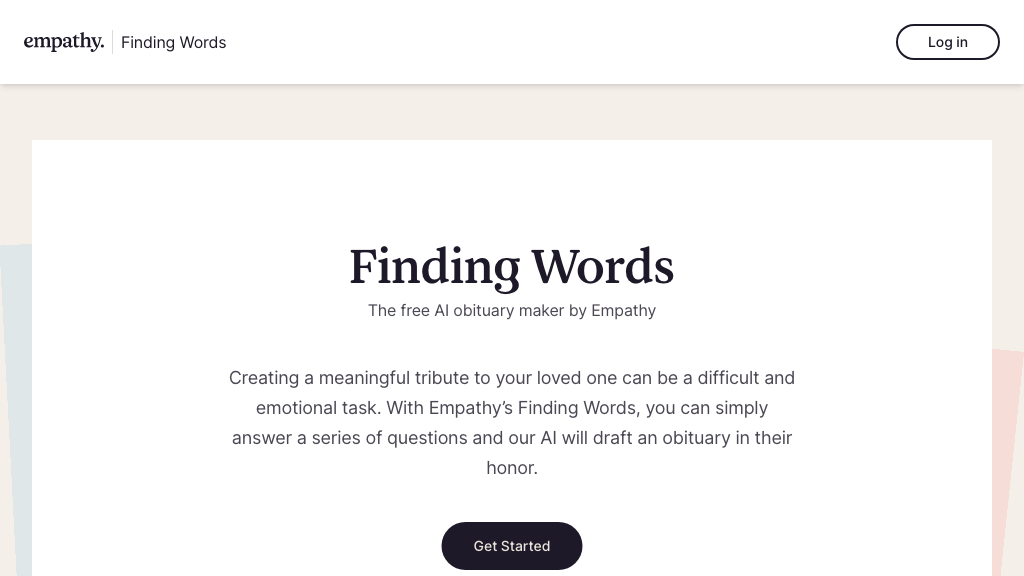1024x576 pixels.
Task: Open the Log in page
Action: pyautogui.click(x=947, y=42)
